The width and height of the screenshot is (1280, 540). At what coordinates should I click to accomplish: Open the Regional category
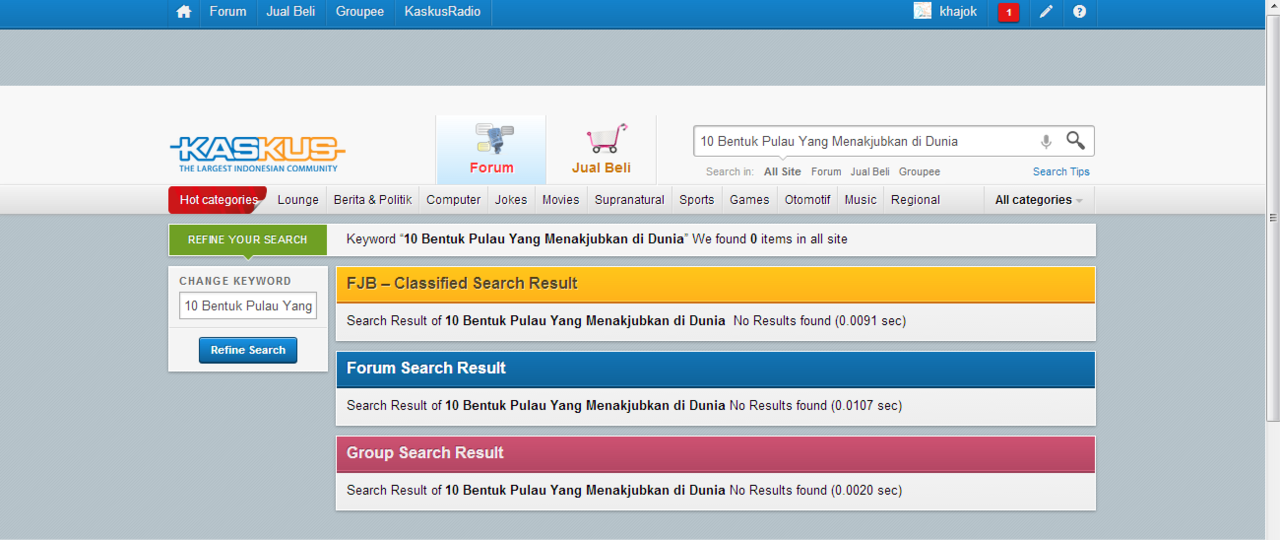[x=915, y=200]
